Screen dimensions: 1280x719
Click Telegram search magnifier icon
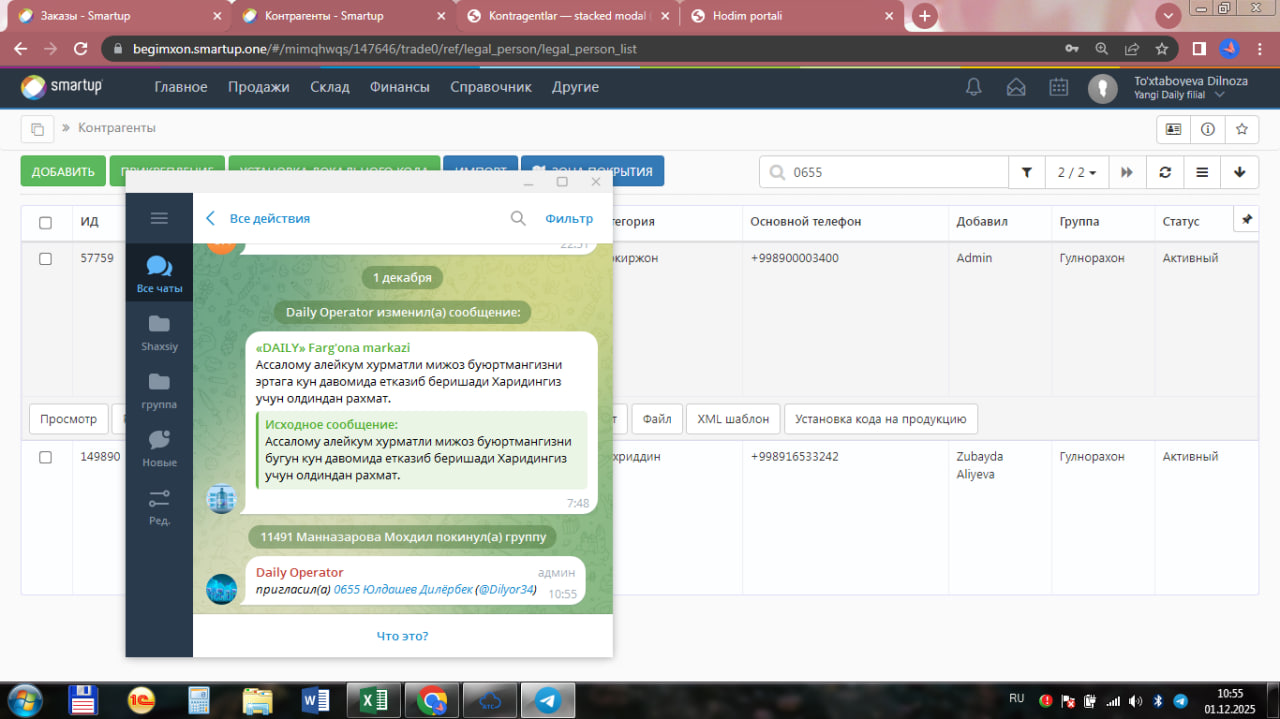(x=518, y=218)
